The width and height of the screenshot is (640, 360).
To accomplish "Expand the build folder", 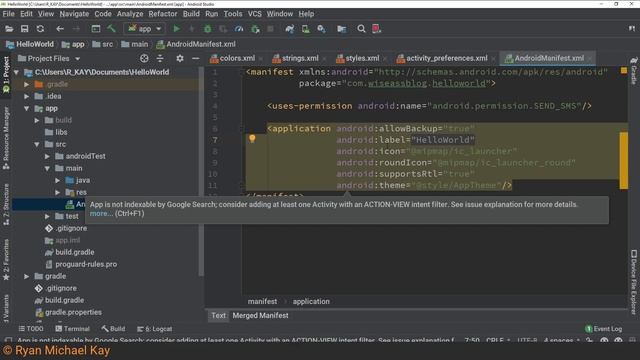I will (37, 120).
